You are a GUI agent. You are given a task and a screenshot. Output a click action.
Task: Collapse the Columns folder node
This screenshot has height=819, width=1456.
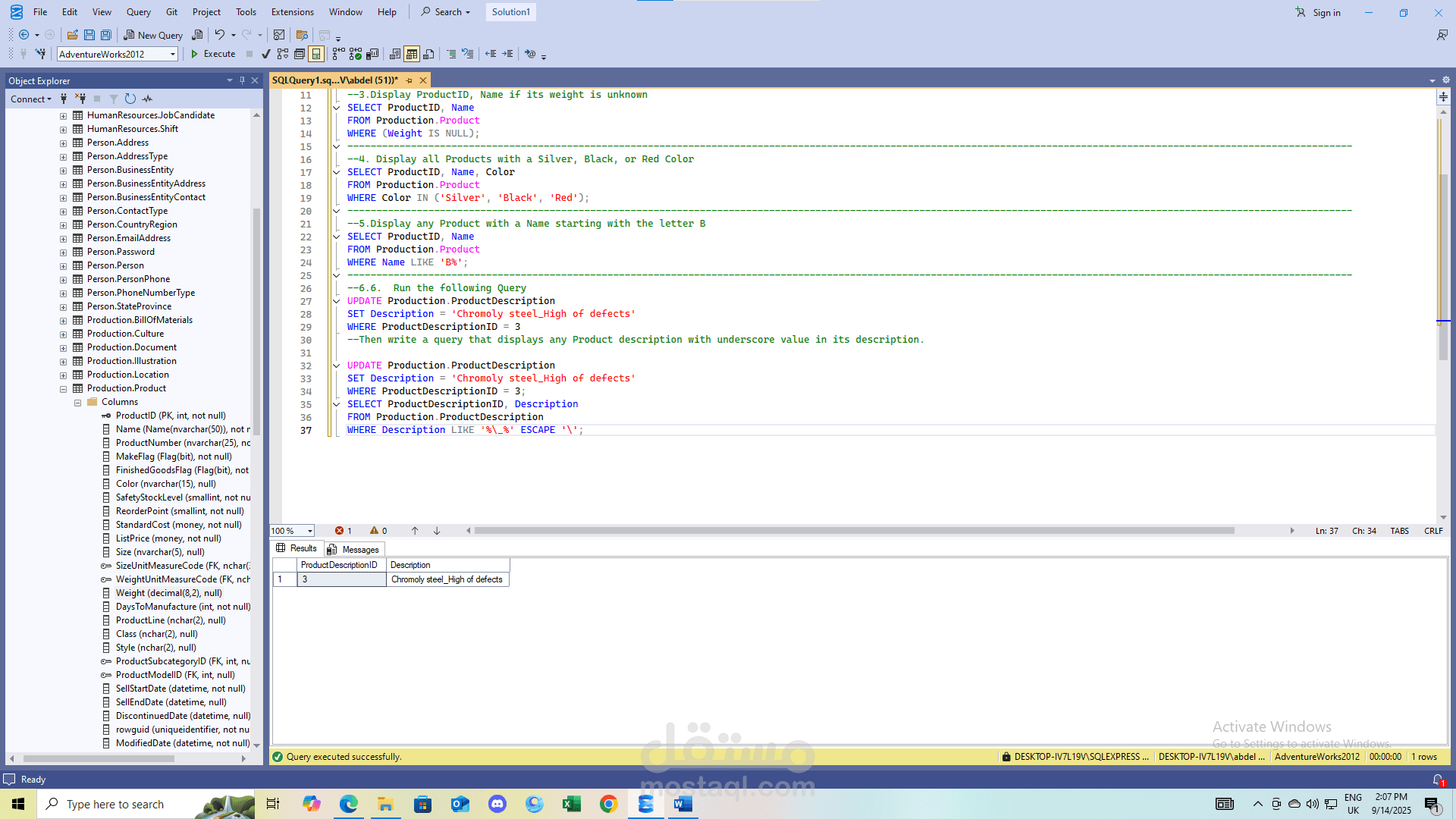tap(77, 403)
